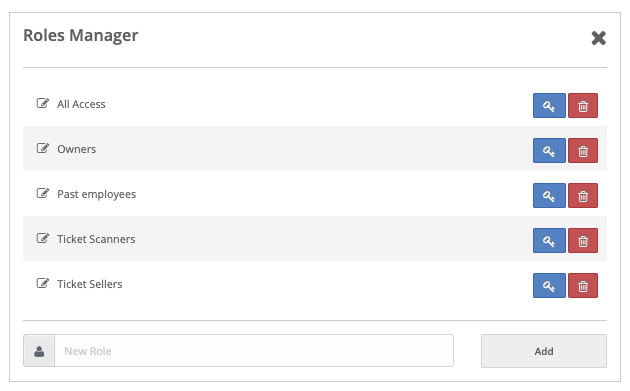Edit the Past employees name icon

tap(43, 193)
